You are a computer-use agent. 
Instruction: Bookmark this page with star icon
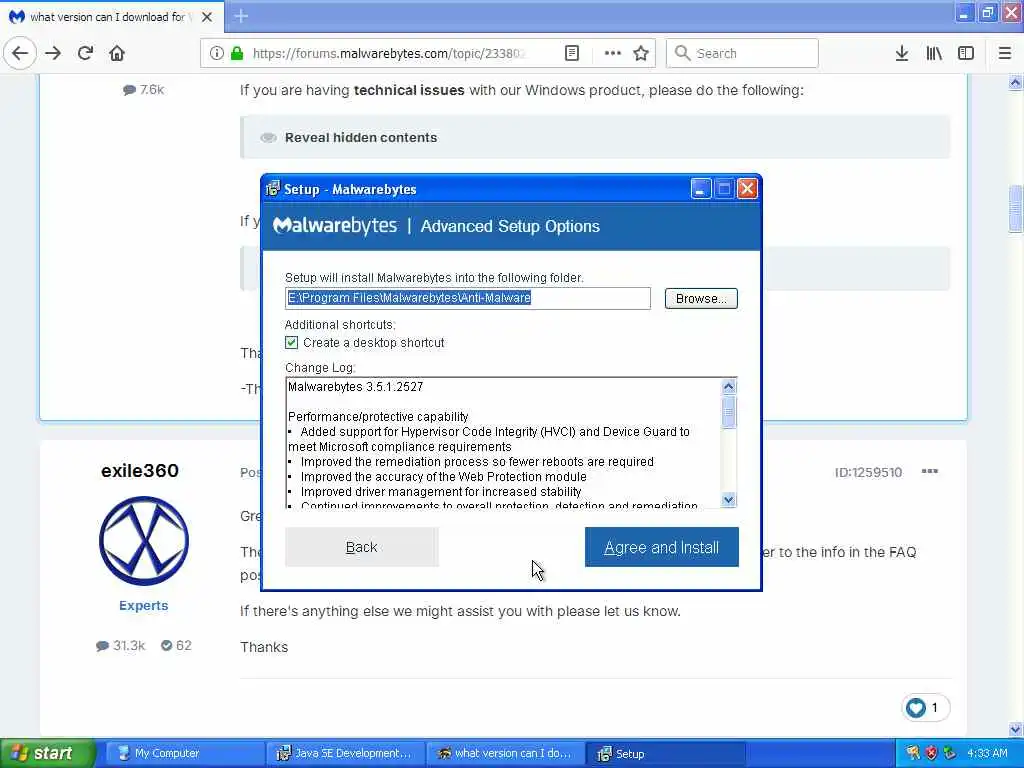tap(641, 53)
